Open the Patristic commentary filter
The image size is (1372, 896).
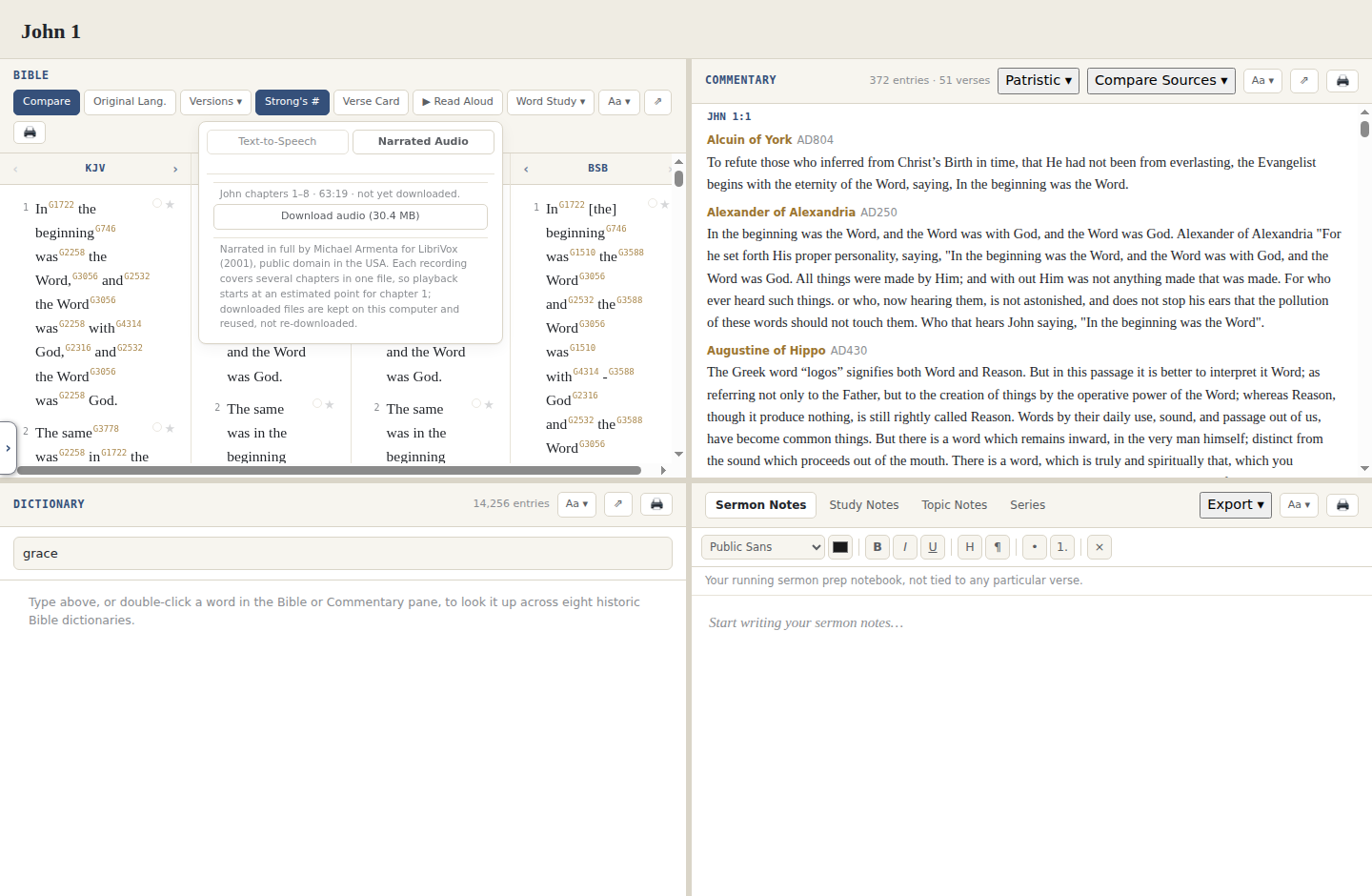1039,81
